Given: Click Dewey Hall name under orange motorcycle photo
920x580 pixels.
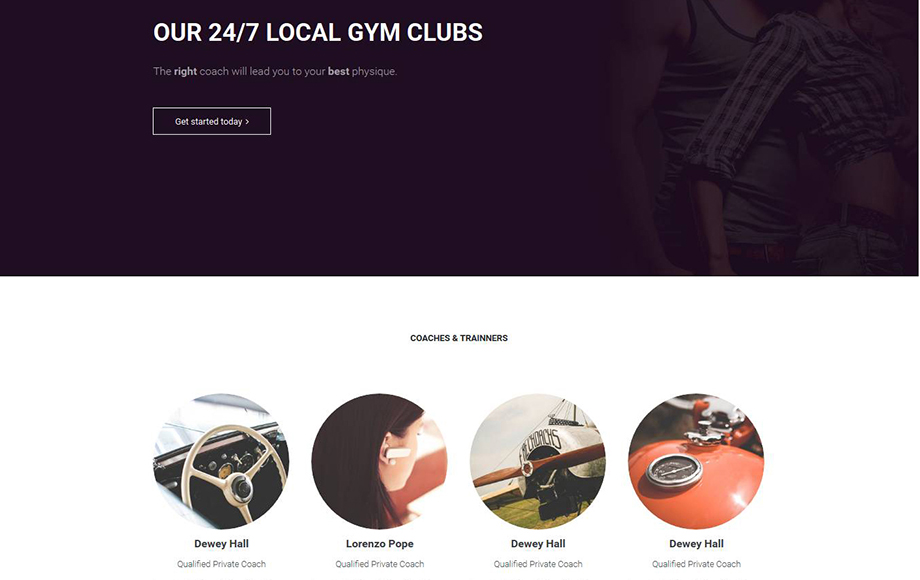Looking at the screenshot, I should click(x=696, y=544).
